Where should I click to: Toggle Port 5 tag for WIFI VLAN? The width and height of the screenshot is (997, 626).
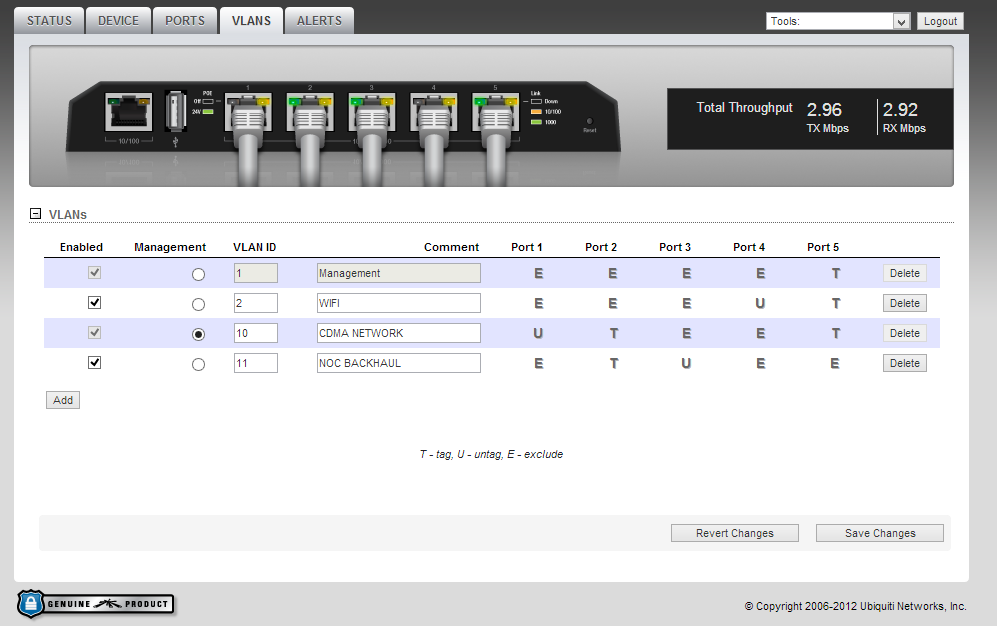tap(835, 303)
